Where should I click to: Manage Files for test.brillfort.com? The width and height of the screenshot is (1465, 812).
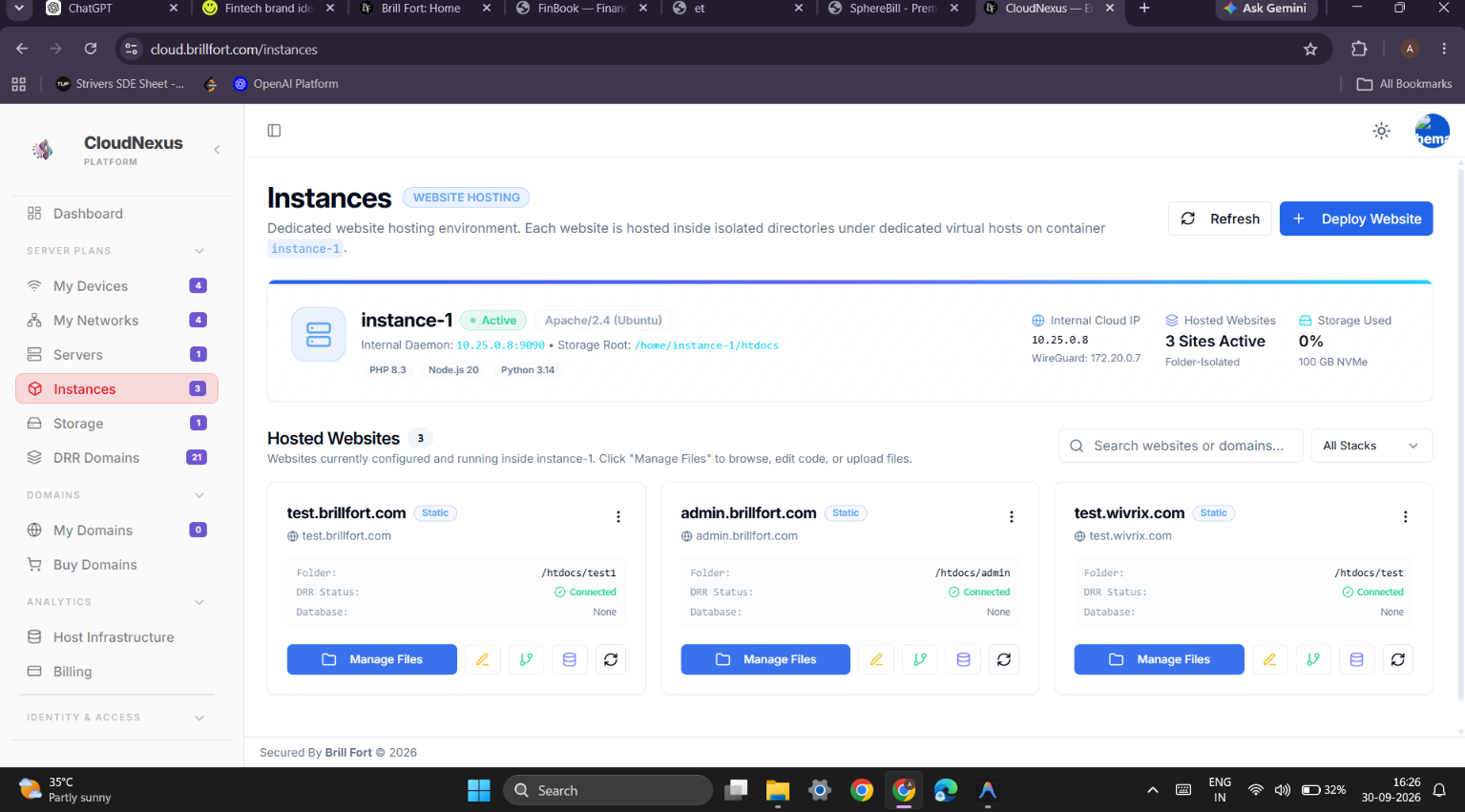[x=372, y=659]
